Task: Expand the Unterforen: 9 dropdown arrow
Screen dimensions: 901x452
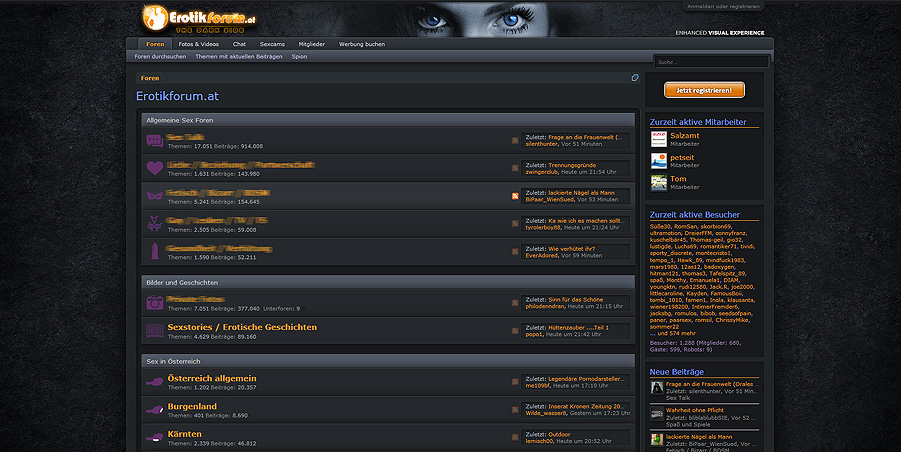Action: (304, 309)
